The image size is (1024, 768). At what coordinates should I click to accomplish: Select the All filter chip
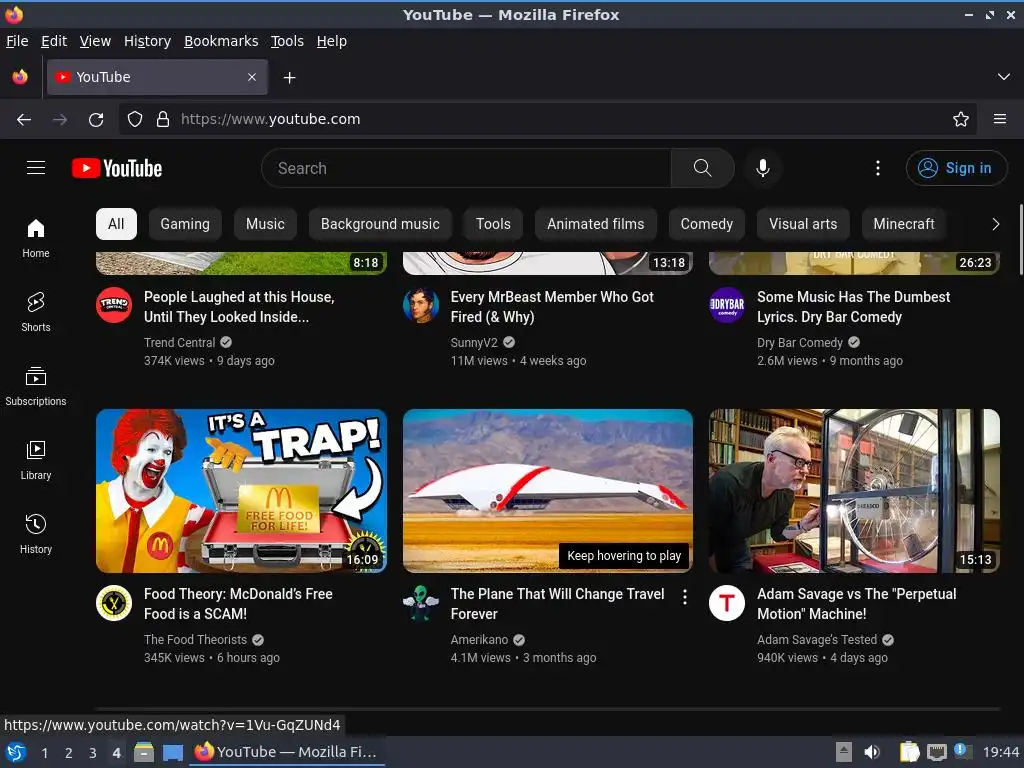pyautogui.click(x=116, y=224)
